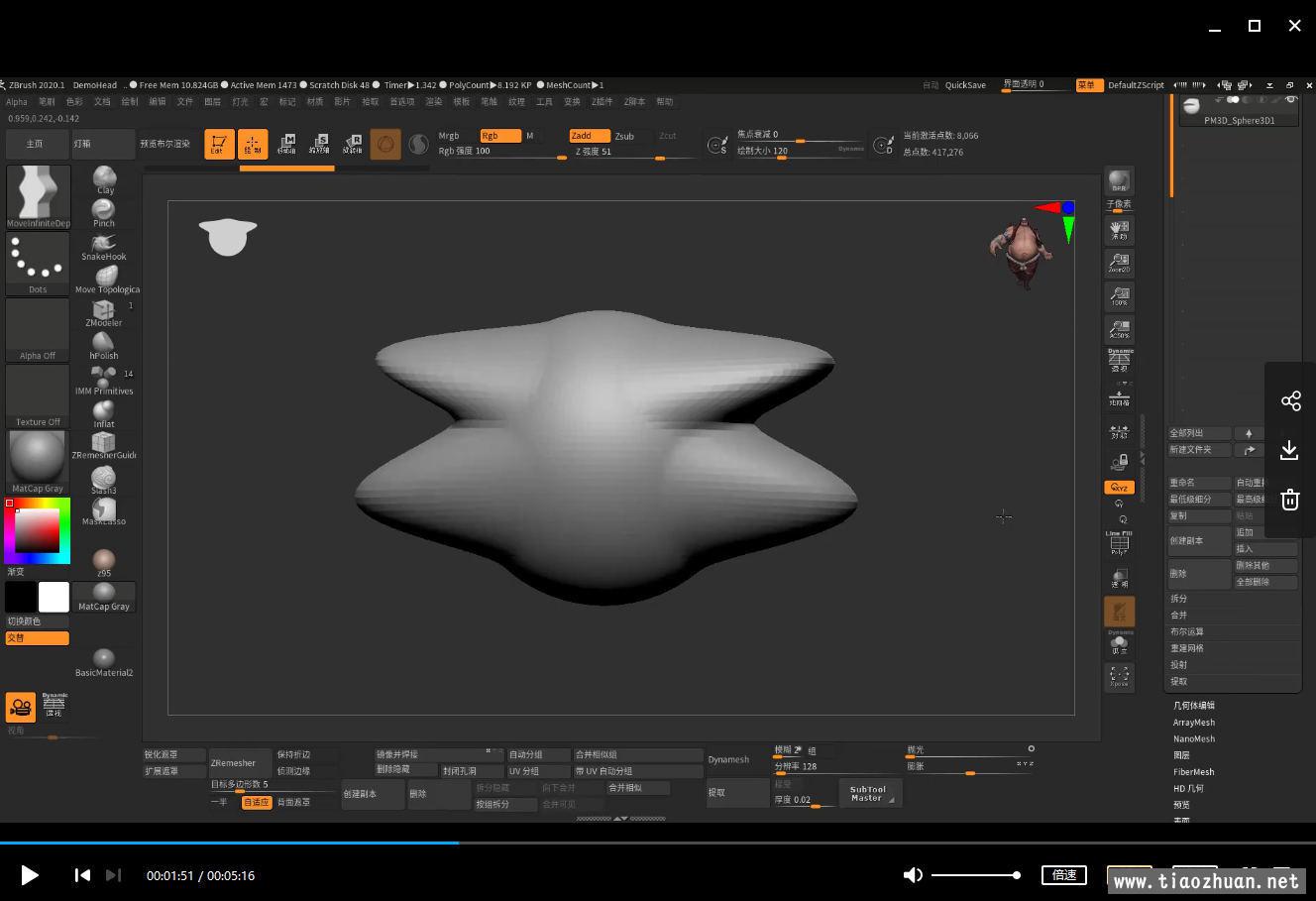Select the ZModeler brush
Image resolution: width=1316 pixels, height=901 pixels.
pos(104,313)
